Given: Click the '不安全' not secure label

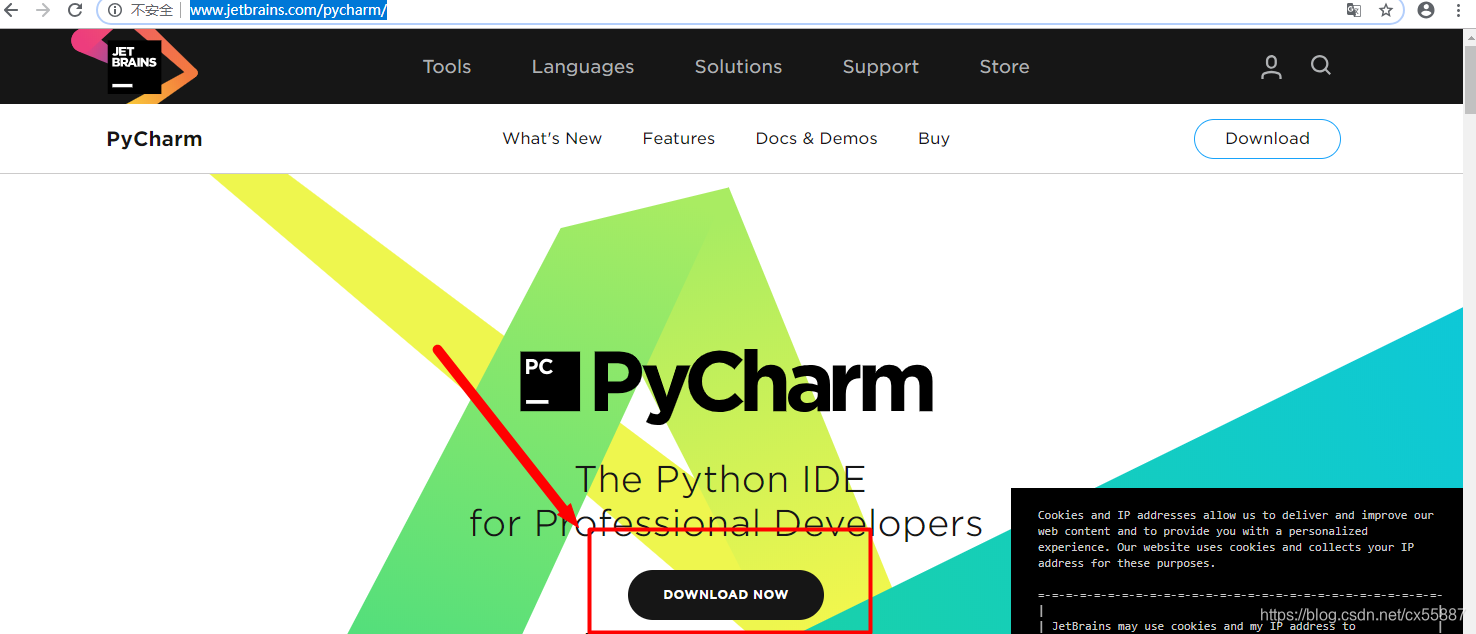Looking at the screenshot, I should click(152, 10).
